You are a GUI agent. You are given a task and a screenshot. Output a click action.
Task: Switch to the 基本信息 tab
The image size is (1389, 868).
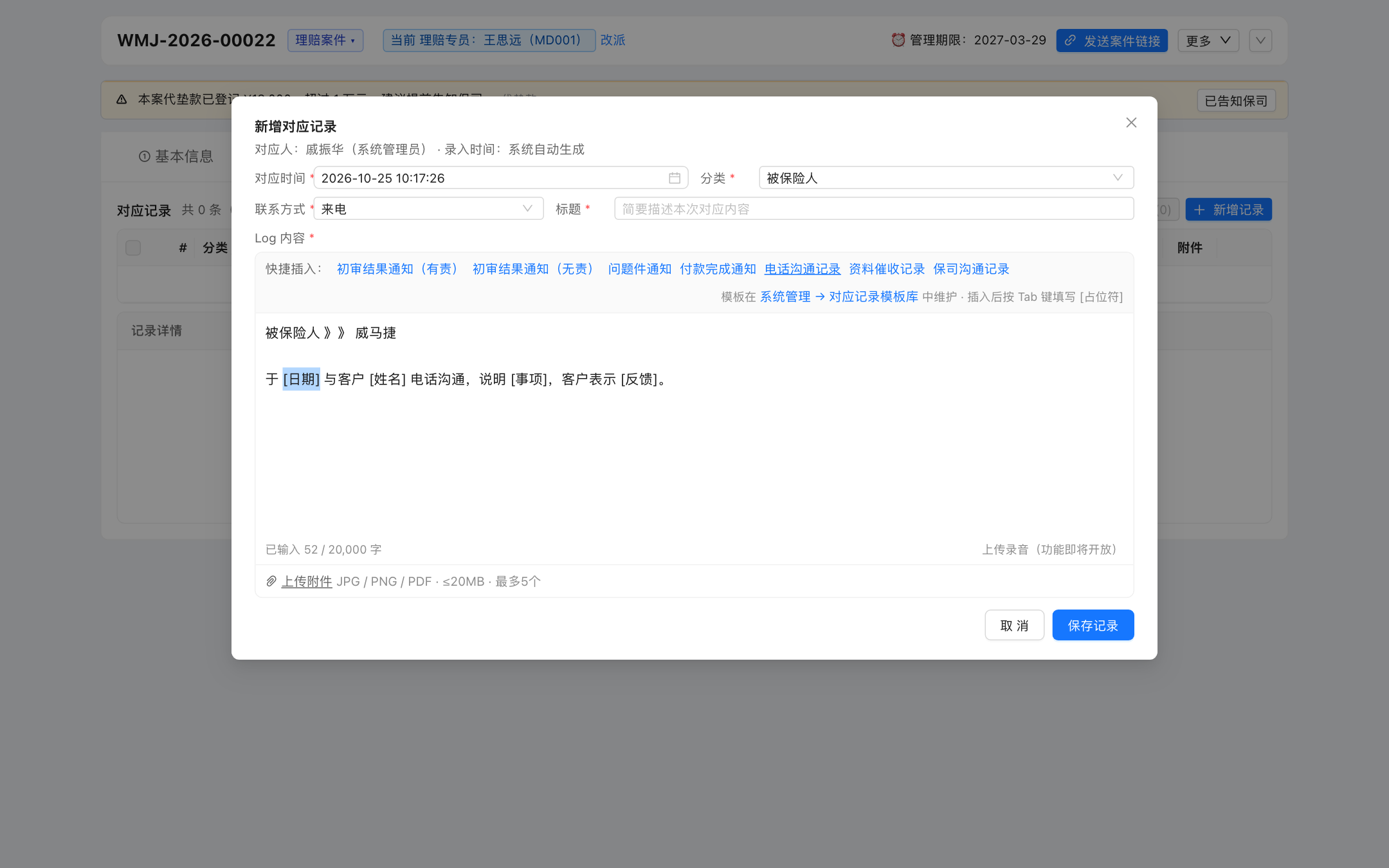(x=176, y=156)
